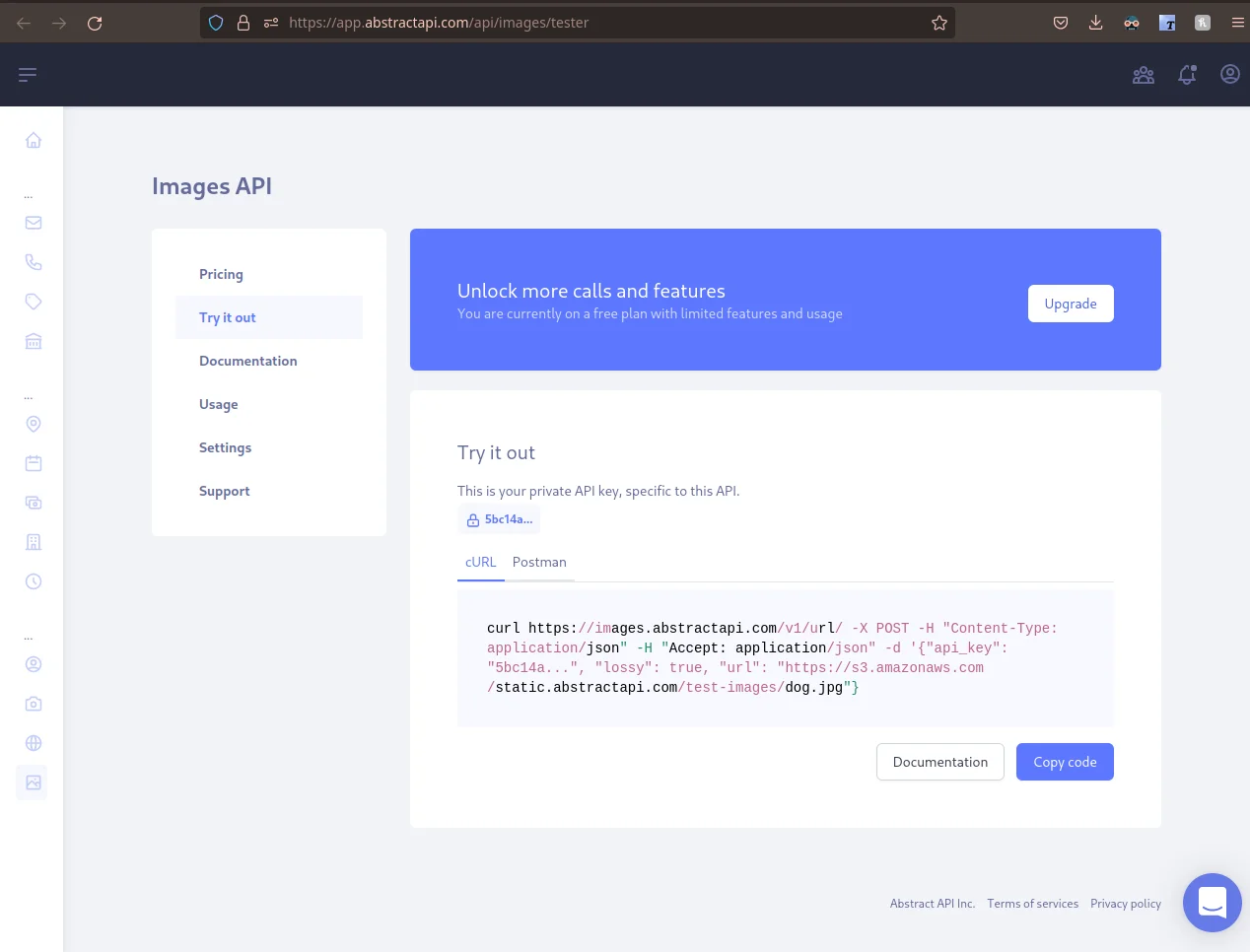This screenshot has width=1250, height=952.
Task: Select the email validation API sidebar icon
Action: [x=33, y=223]
